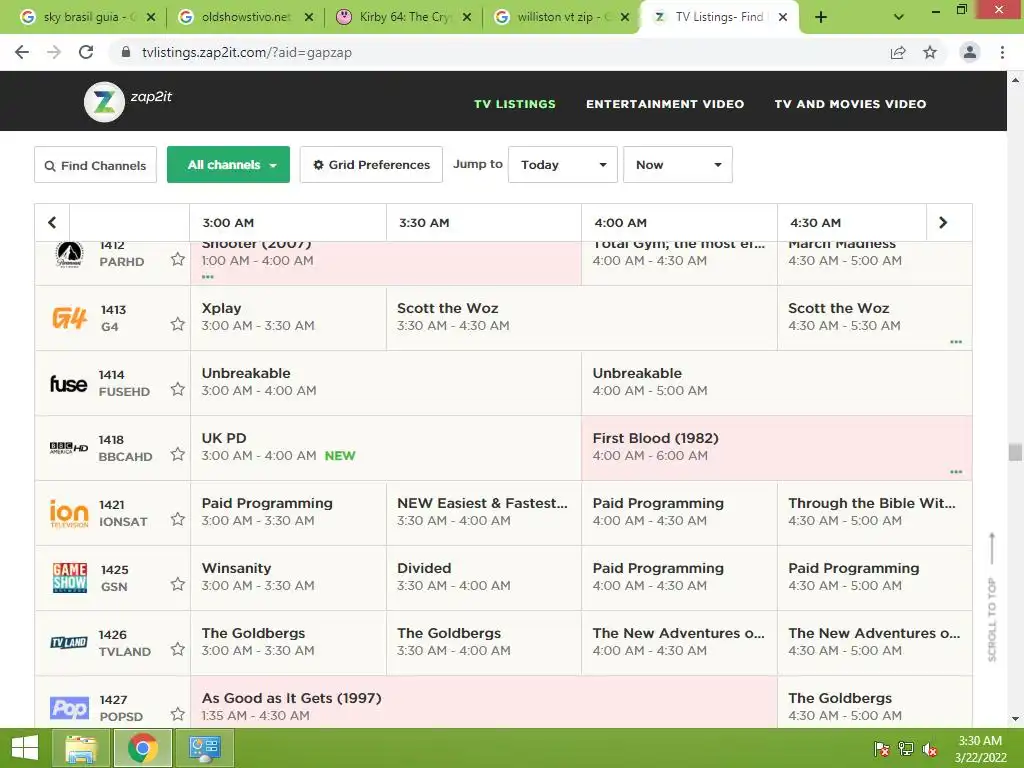The image size is (1024, 768).
Task: Toggle favorite star for FUSEHD
Action: tap(178, 389)
